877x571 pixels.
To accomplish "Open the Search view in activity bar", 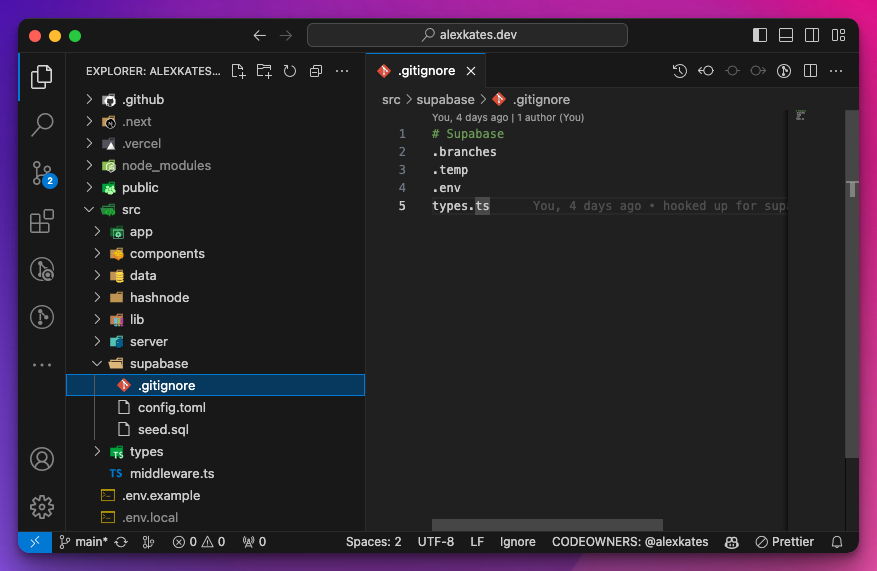I will [x=42, y=124].
